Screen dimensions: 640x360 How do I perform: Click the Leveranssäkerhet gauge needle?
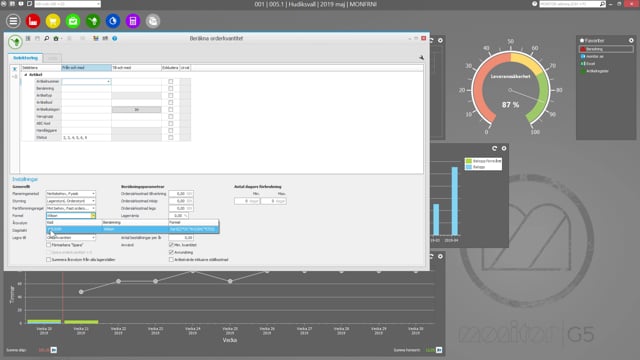527,96
